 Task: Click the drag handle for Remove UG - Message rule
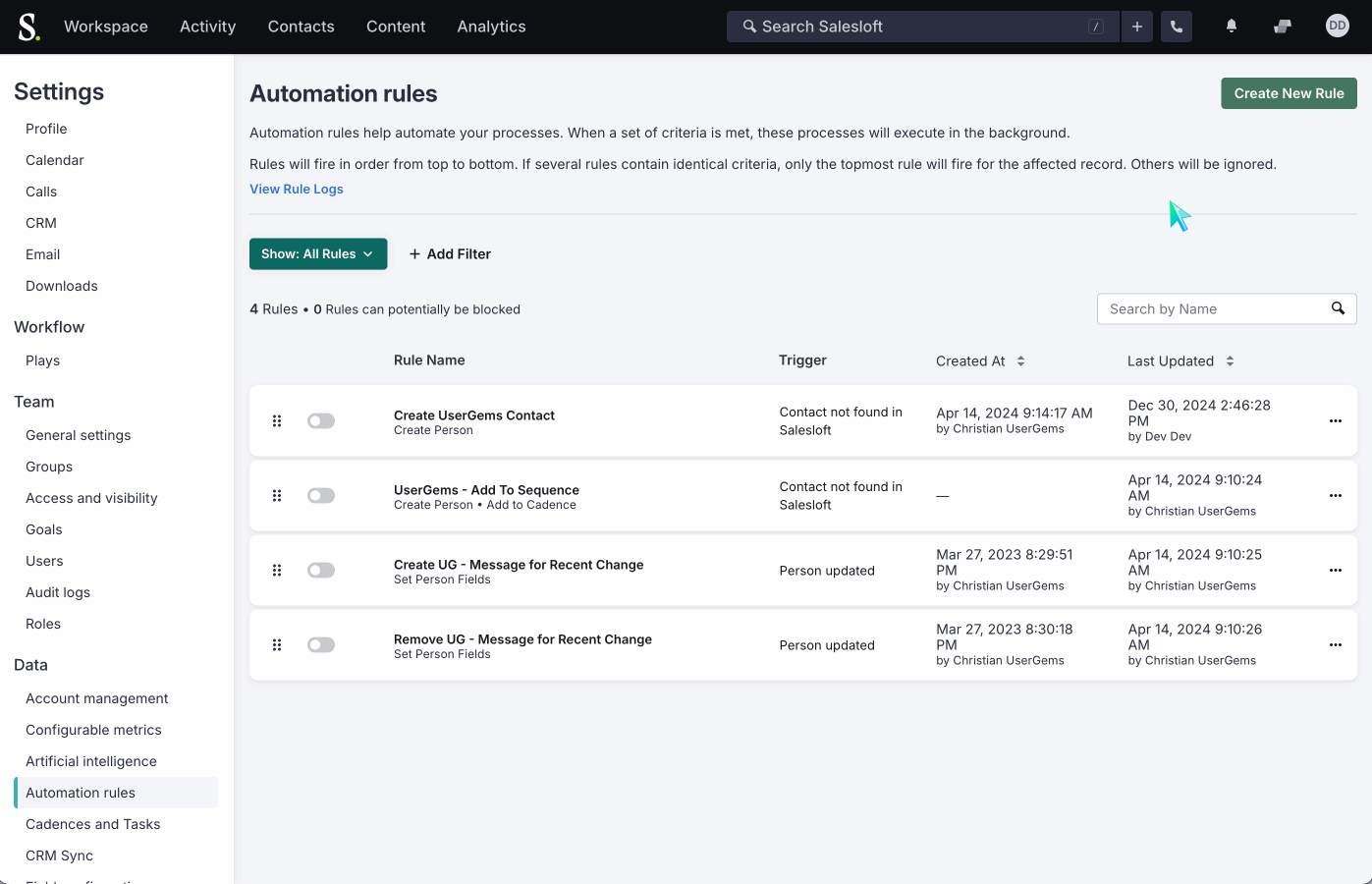pyautogui.click(x=277, y=644)
